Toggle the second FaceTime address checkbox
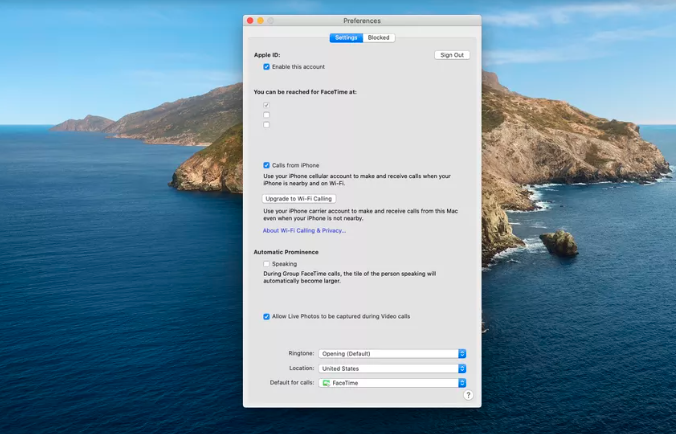This screenshot has width=676, height=434. [x=266, y=115]
